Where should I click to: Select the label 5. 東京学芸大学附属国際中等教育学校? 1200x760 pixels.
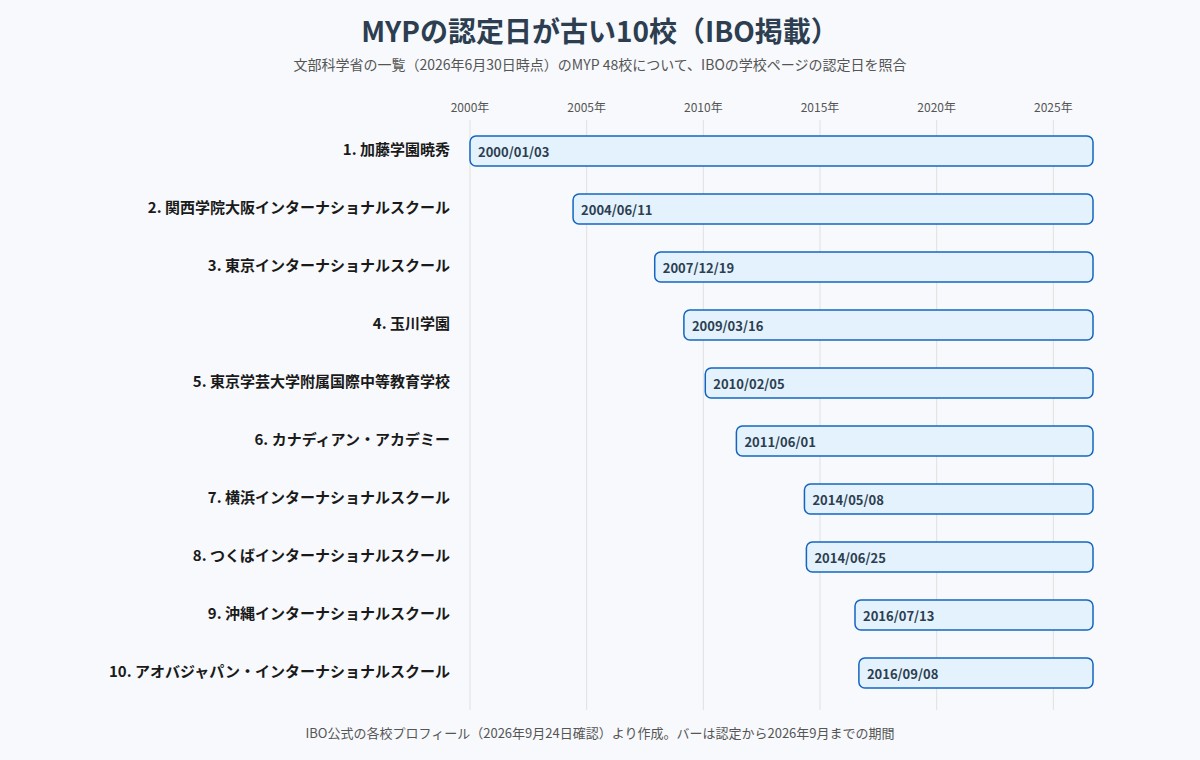(x=321, y=382)
